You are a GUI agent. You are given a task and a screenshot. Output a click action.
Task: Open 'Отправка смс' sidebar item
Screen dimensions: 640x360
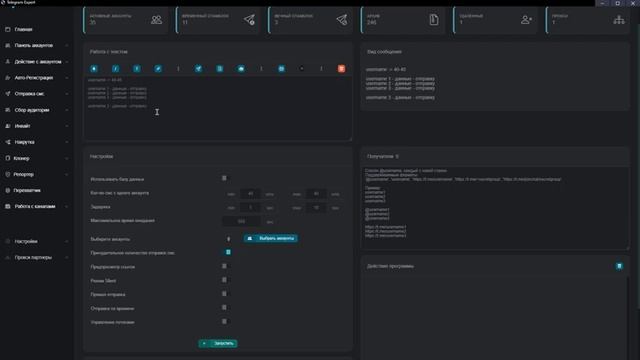[36, 94]
